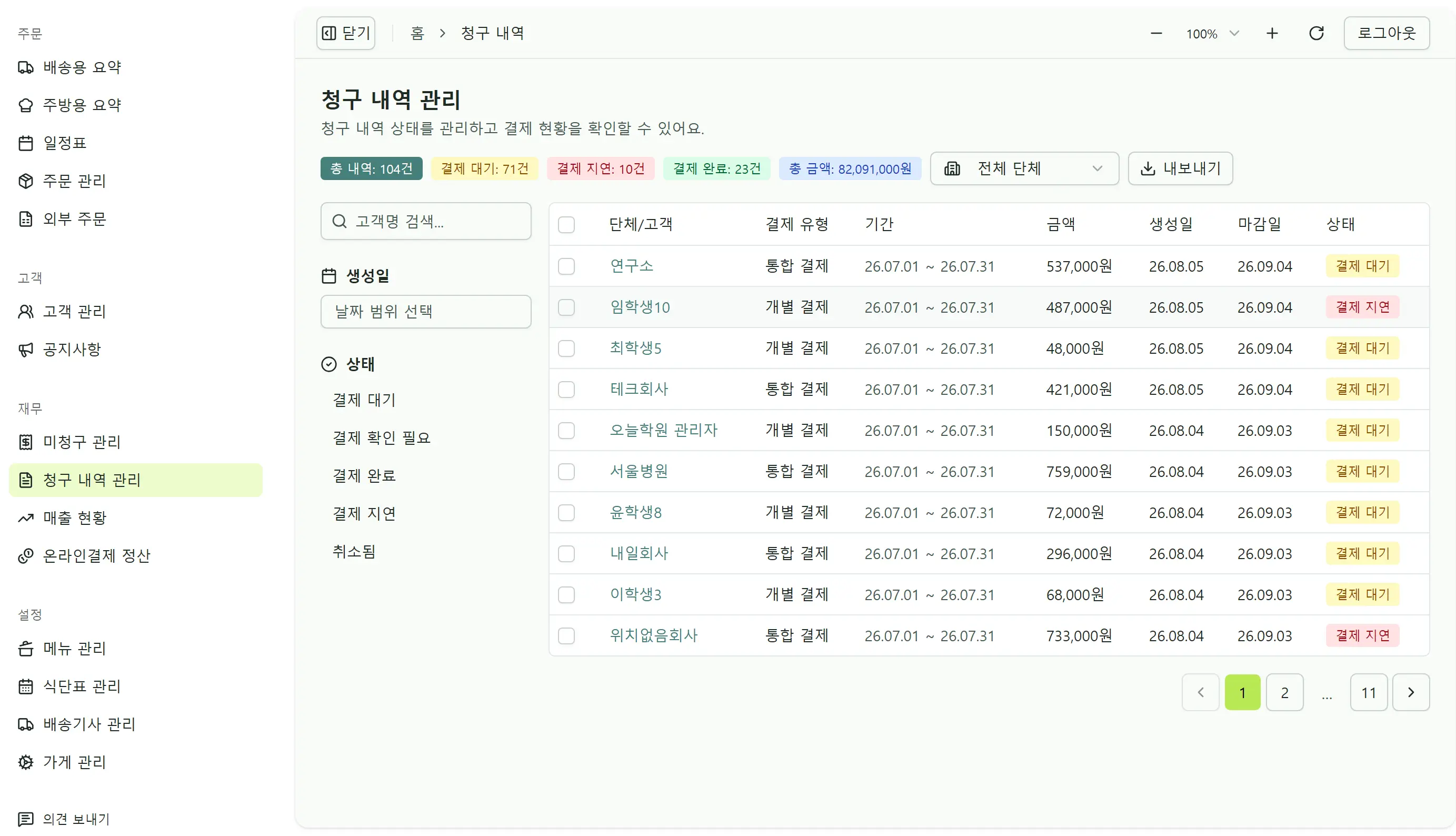Click the building icon in 전체 단체
The height and width of the screenshot is (836, 1456).
(x=952, y=168)
